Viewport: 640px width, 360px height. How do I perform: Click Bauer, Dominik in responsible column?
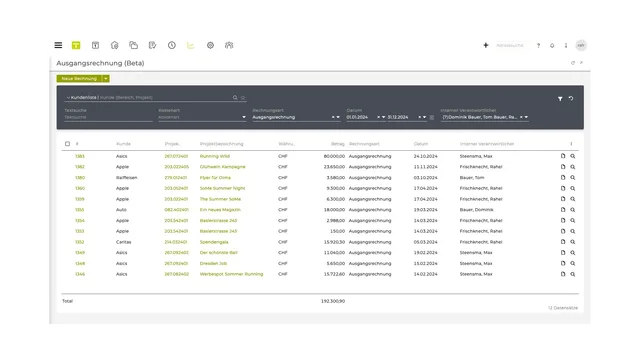coord(476,210)
